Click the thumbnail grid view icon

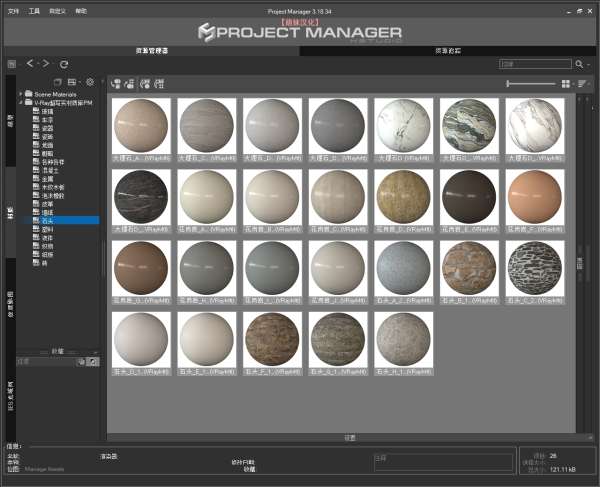pyautogui.click(x=566, y=84)
